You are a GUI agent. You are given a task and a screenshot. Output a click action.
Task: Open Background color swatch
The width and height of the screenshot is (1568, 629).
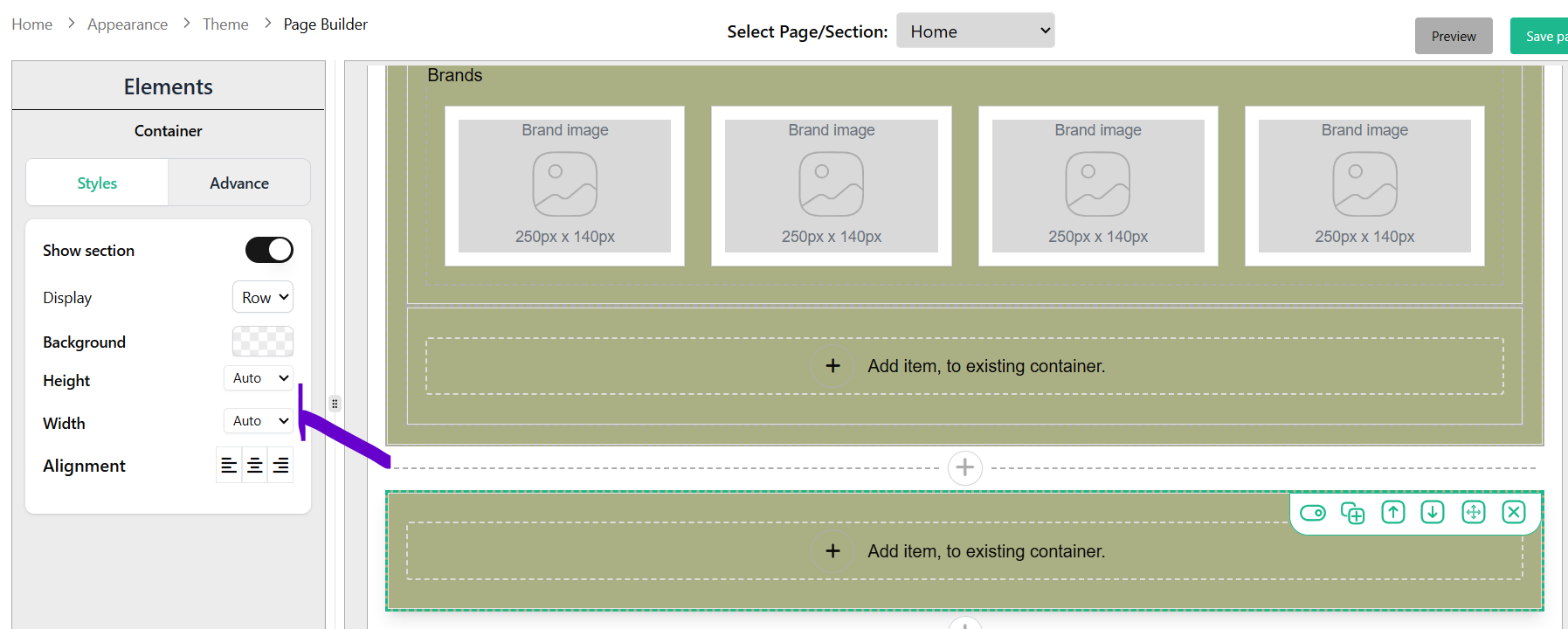(263, 341)
